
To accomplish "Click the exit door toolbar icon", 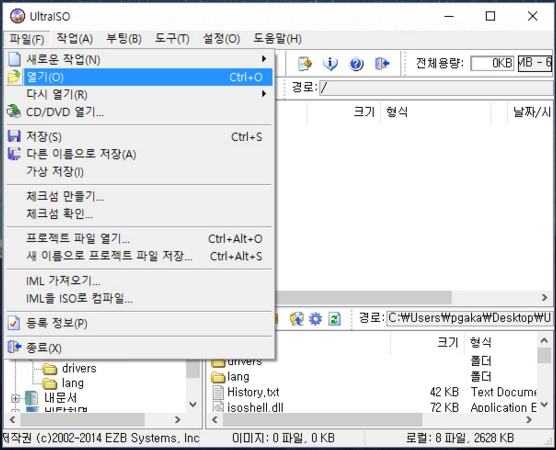I will coord(382,64).
